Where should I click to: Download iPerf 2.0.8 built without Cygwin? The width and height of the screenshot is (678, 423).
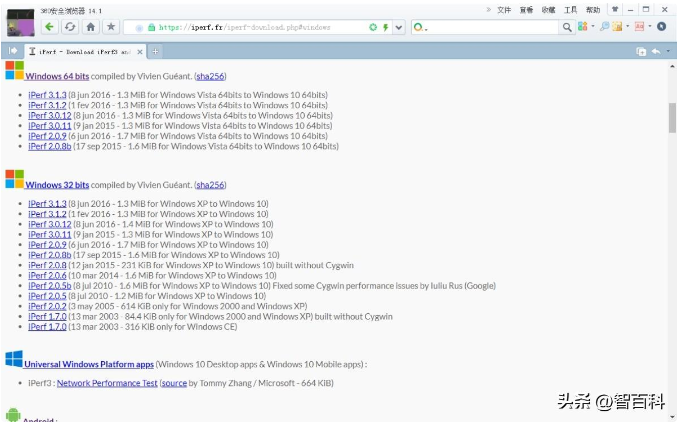pyautogui.click(x=48, y=265)
